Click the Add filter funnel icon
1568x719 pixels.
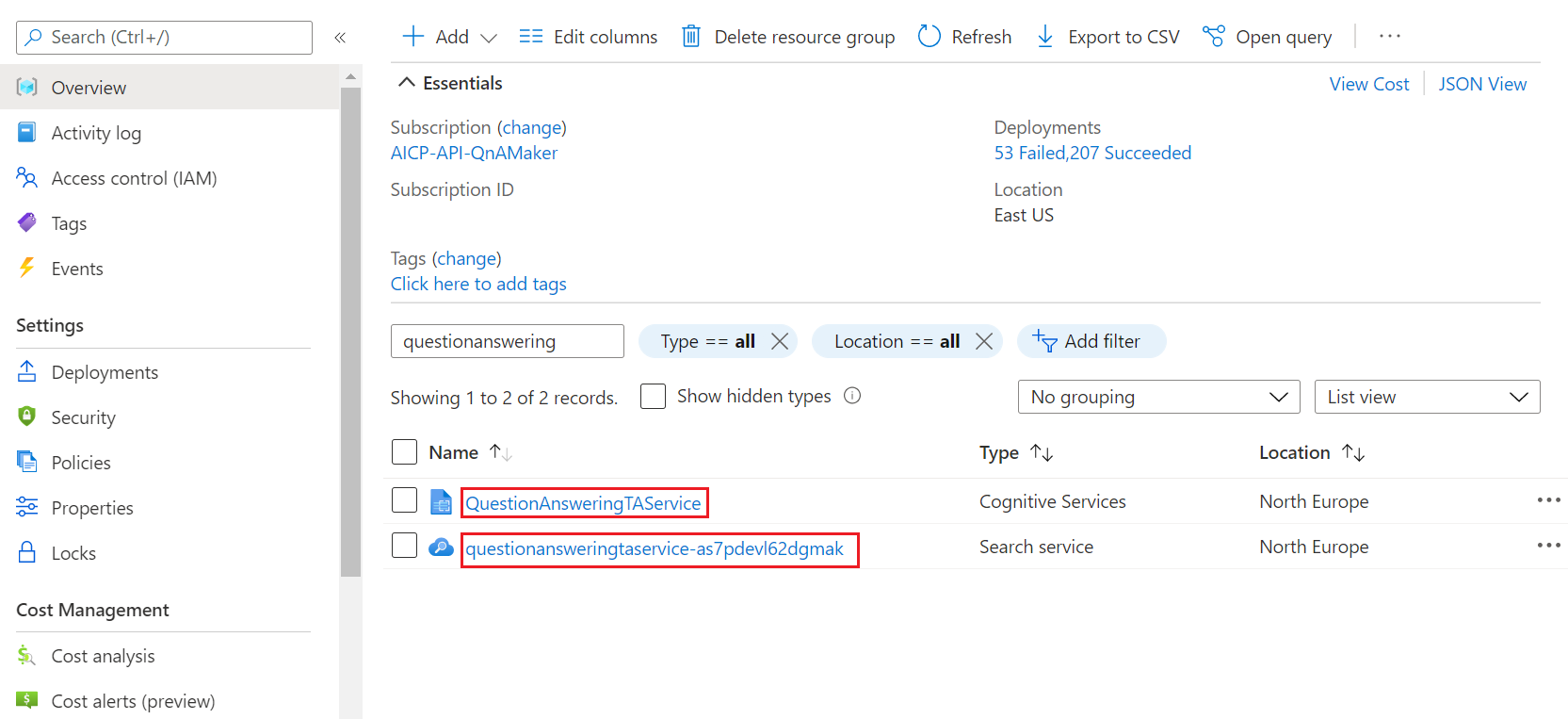pyautogui.click(x=1044, y=341)
